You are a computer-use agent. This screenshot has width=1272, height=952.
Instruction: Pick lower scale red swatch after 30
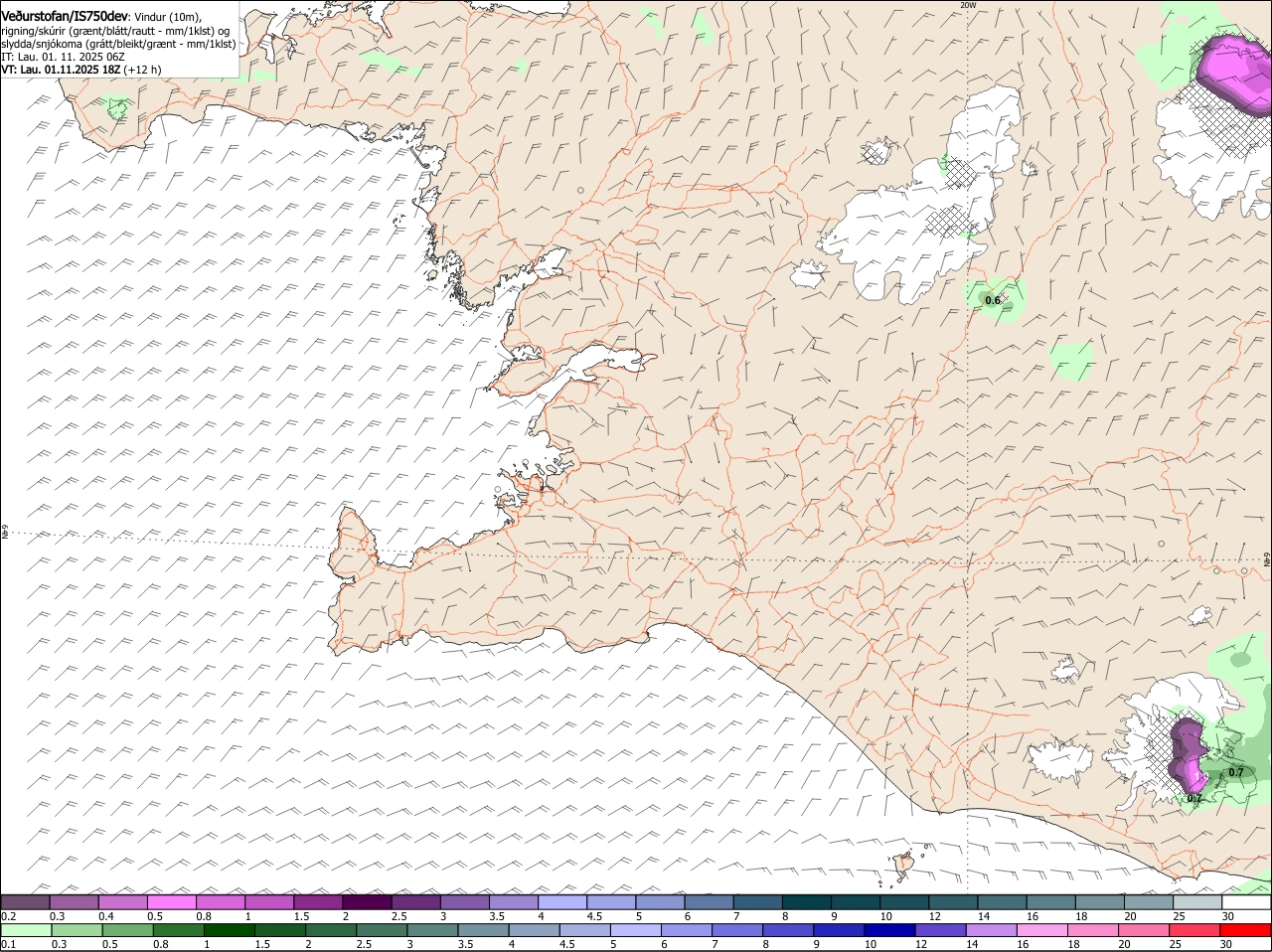(1247, 930)
